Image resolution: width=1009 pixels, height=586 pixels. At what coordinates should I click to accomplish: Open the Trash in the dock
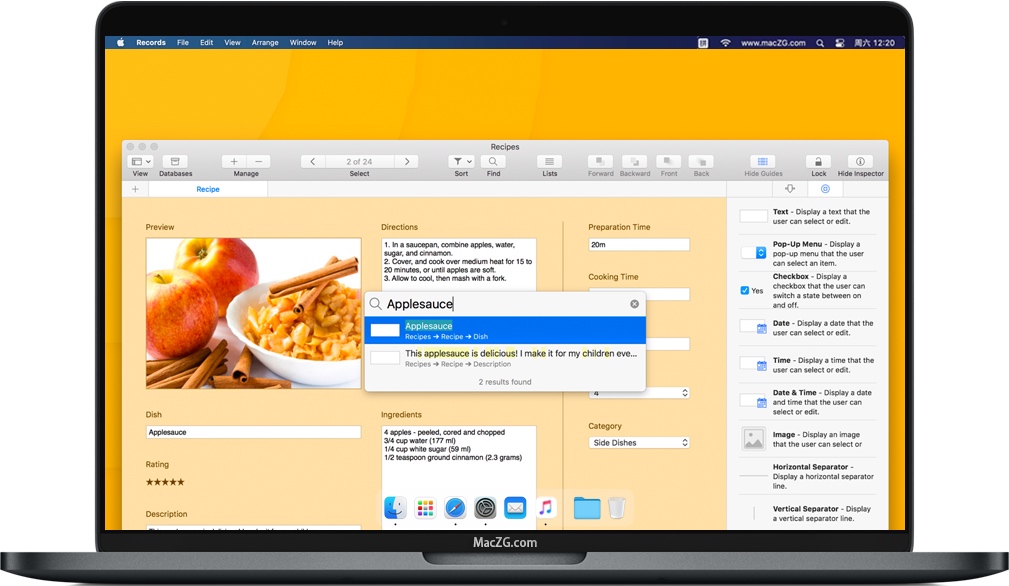[x=616, y=508]
